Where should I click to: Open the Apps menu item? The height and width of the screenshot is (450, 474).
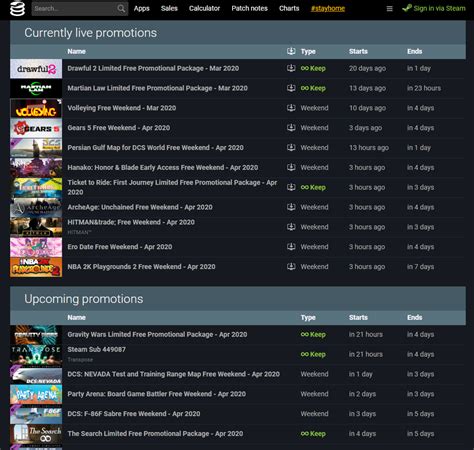[142, 8]
